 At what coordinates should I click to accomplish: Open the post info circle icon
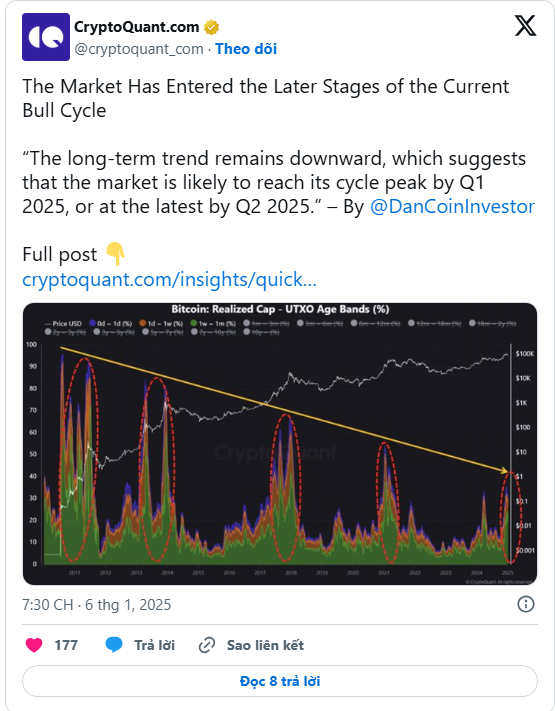coord(526,604)
